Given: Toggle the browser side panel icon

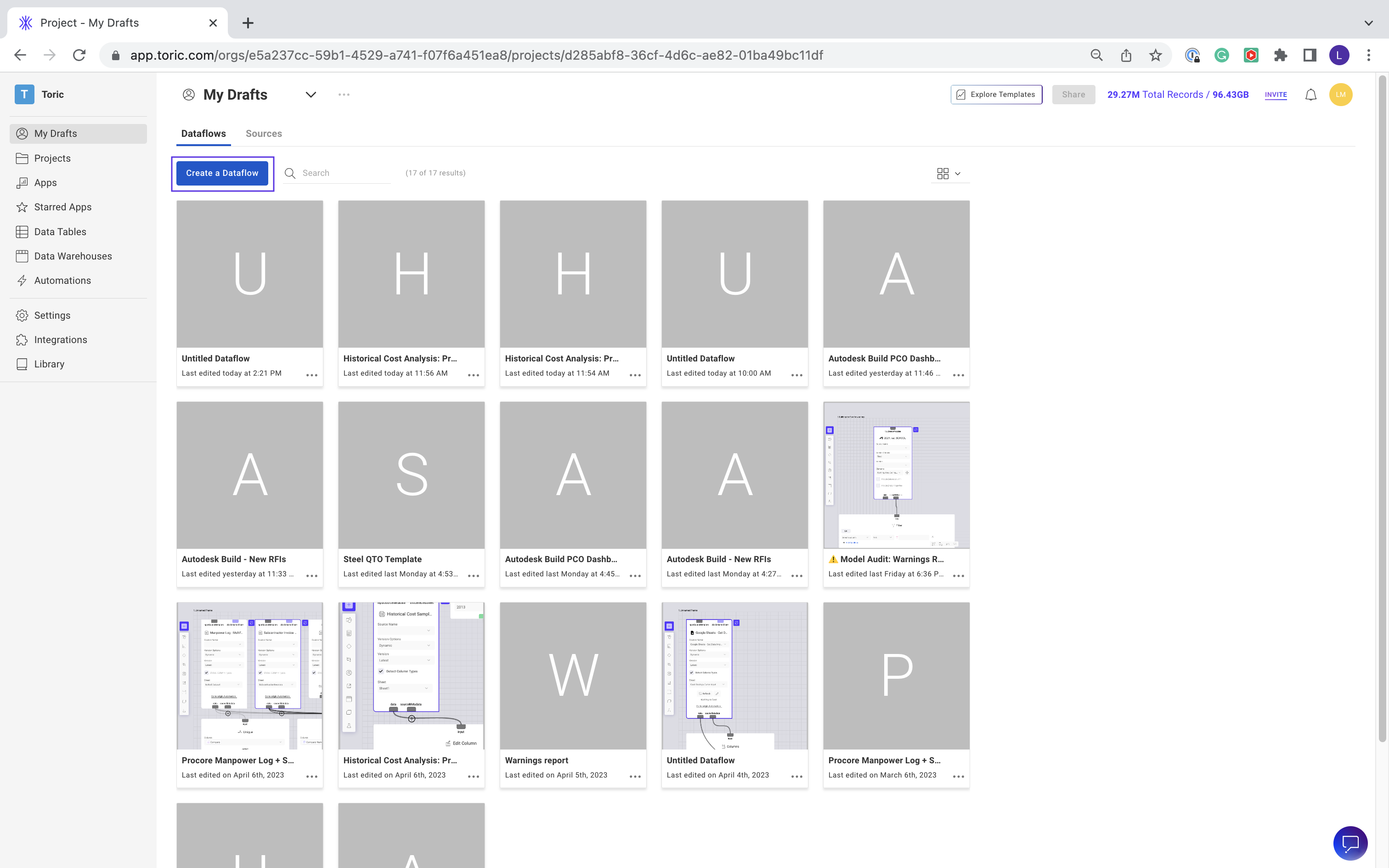Looking at the screenshot, I should click(1310, 55).
